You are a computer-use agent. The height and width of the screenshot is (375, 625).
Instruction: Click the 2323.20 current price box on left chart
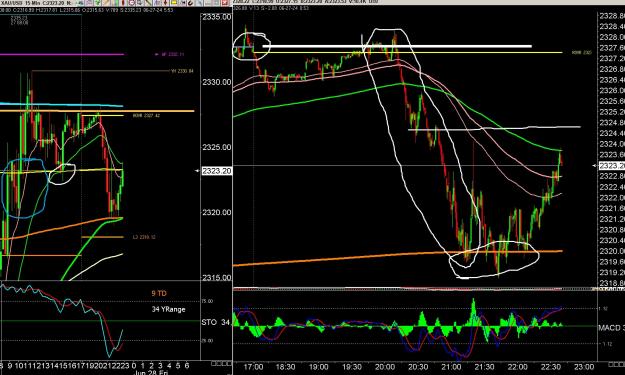click(216, 171)
